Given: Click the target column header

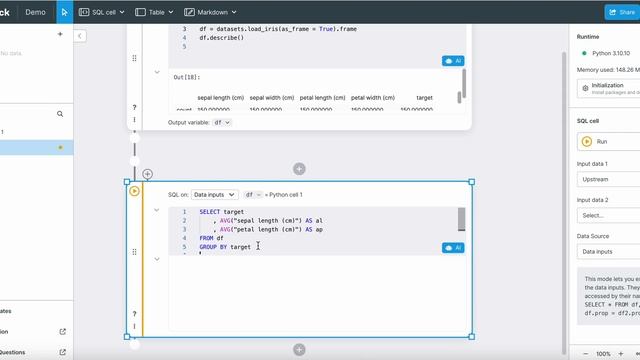Looking at the screenshot, I should point(424,98).
